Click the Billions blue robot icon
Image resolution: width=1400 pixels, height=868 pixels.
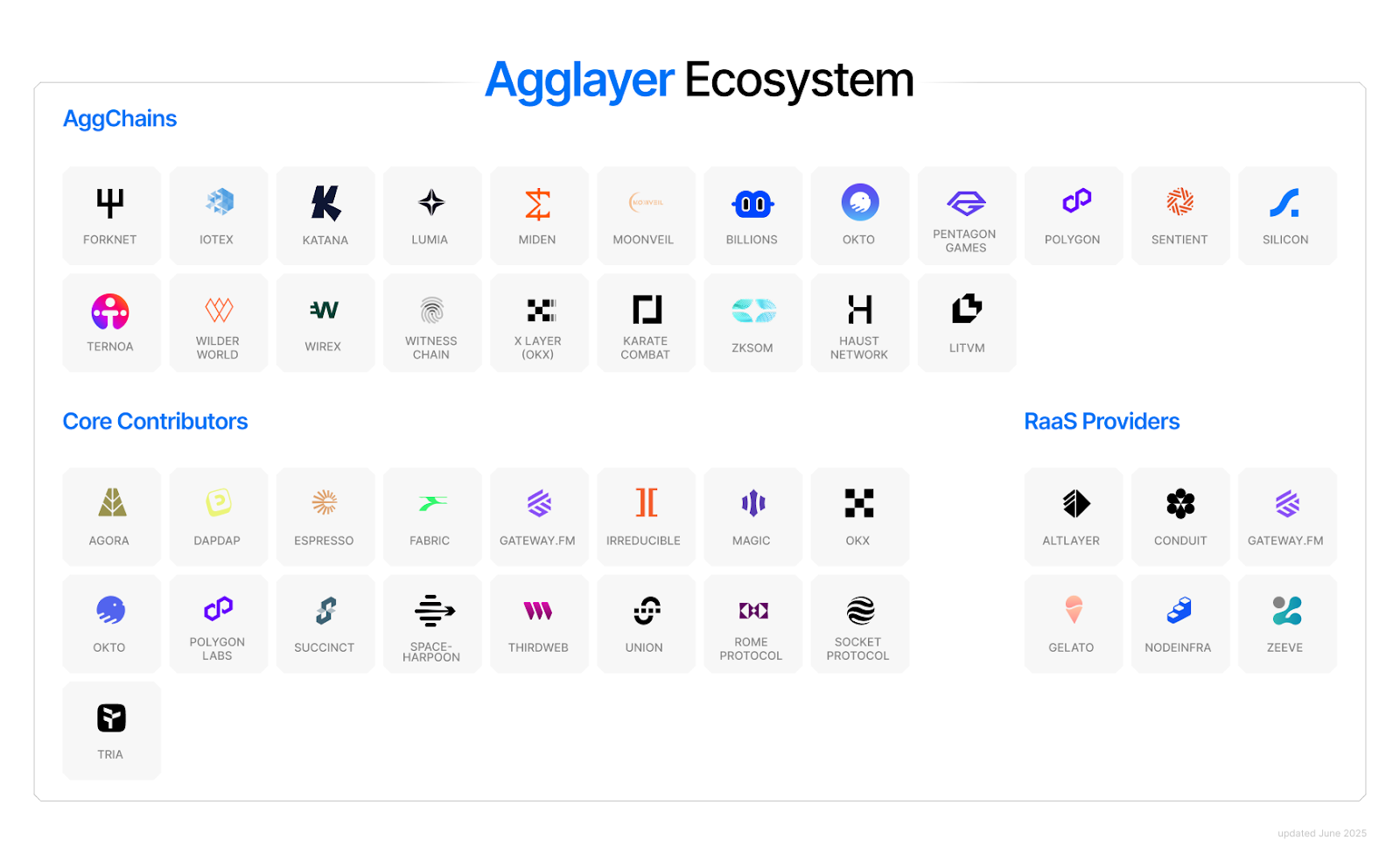[x=752, y=204]
